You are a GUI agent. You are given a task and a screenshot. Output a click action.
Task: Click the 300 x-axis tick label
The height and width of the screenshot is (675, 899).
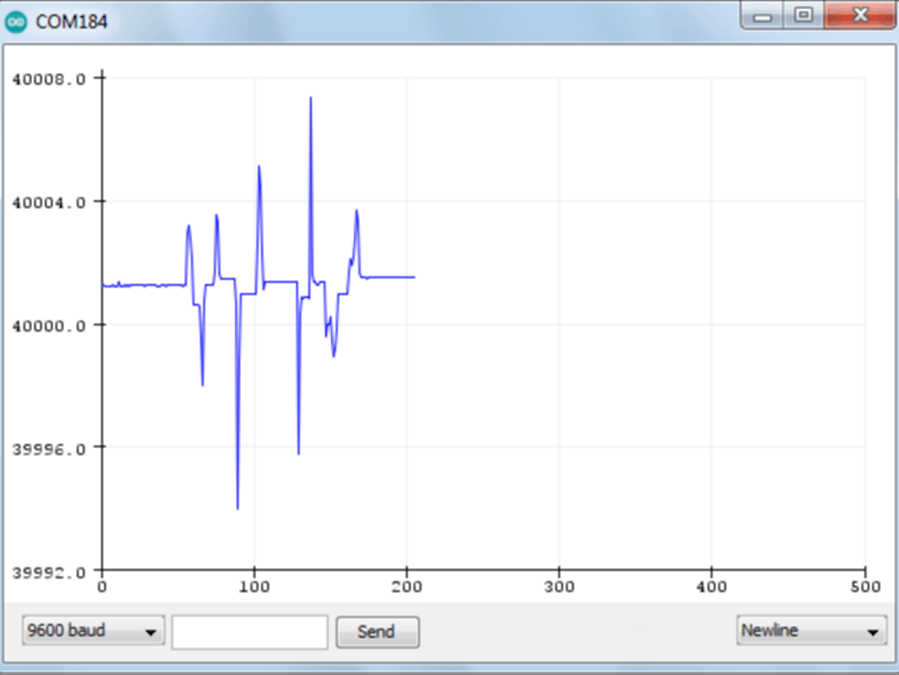click(x=559, y=587)
